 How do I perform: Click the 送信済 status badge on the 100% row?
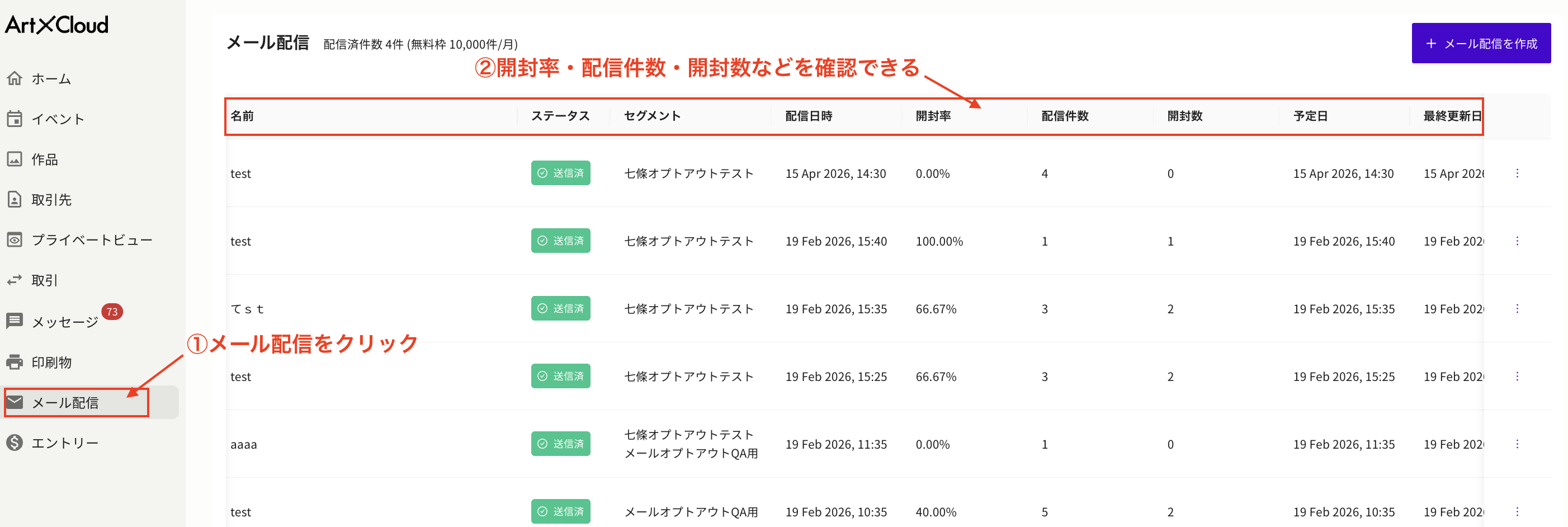click(x=560, y=241)
